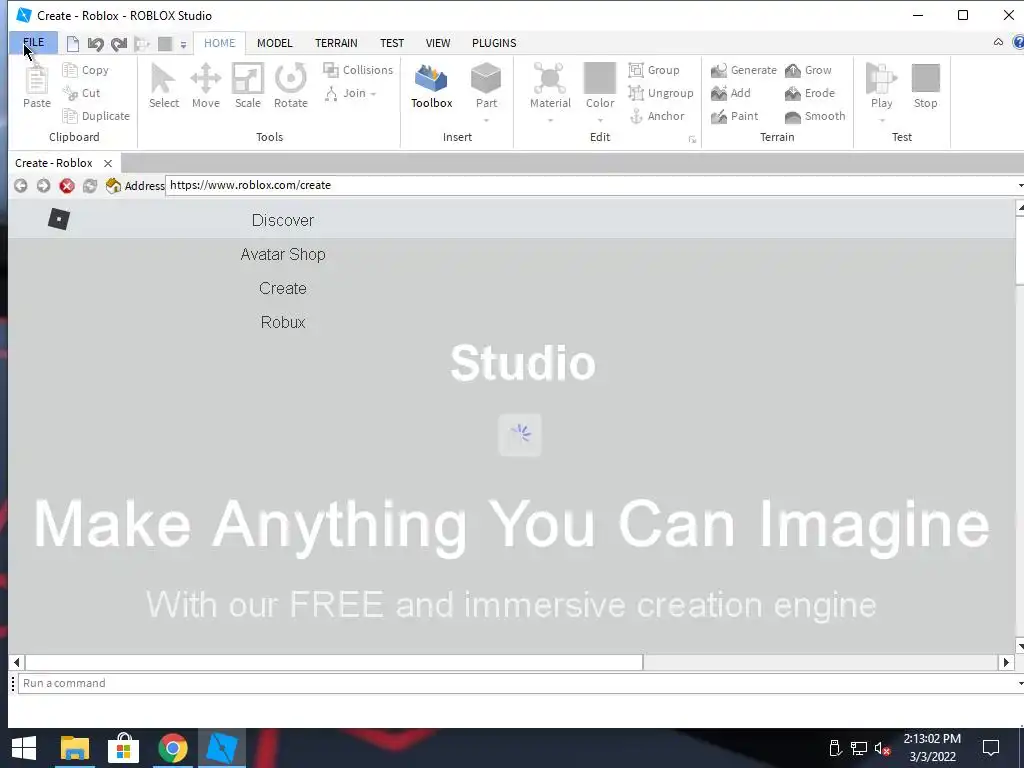Click the Roblox logo on webpage
Screen dimensions: 1024x768
(x=59, y=219)
